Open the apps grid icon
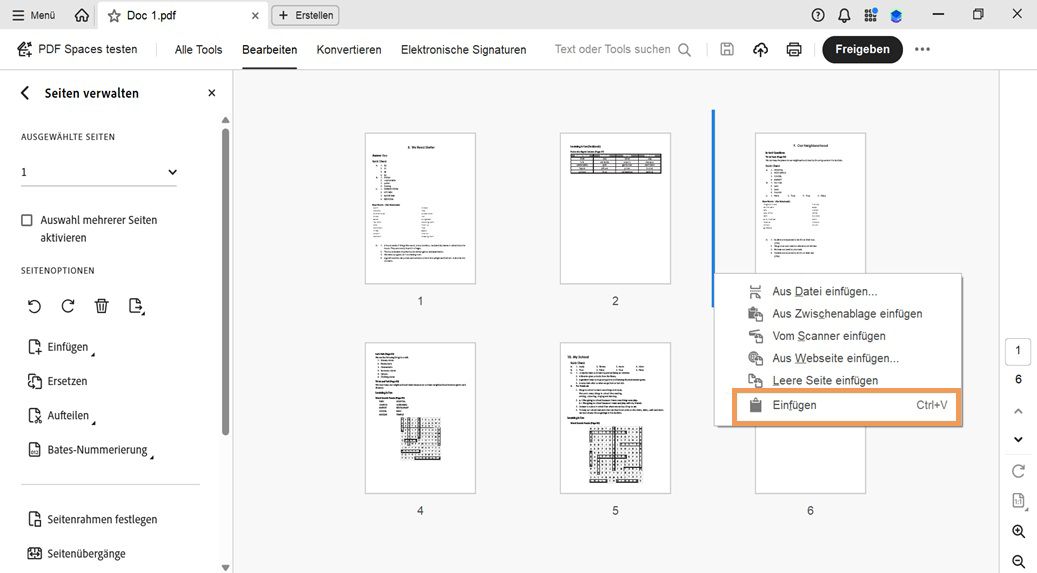 (x=871, y=15)
